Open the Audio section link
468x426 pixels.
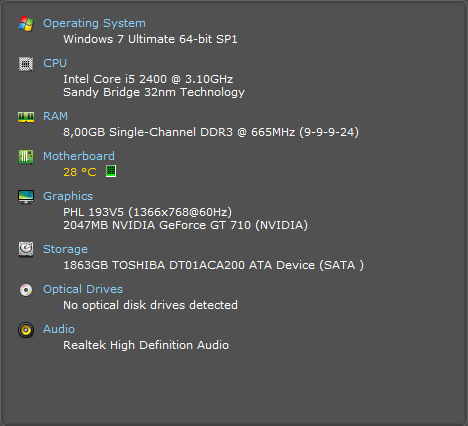pyautogui.click(x=59, y=329)
